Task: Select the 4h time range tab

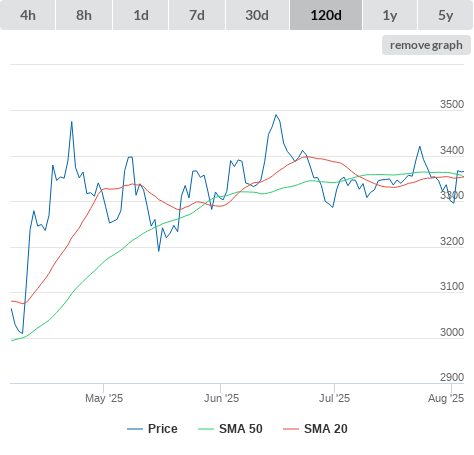Action: pyautogui.click(x=28, y=15)
